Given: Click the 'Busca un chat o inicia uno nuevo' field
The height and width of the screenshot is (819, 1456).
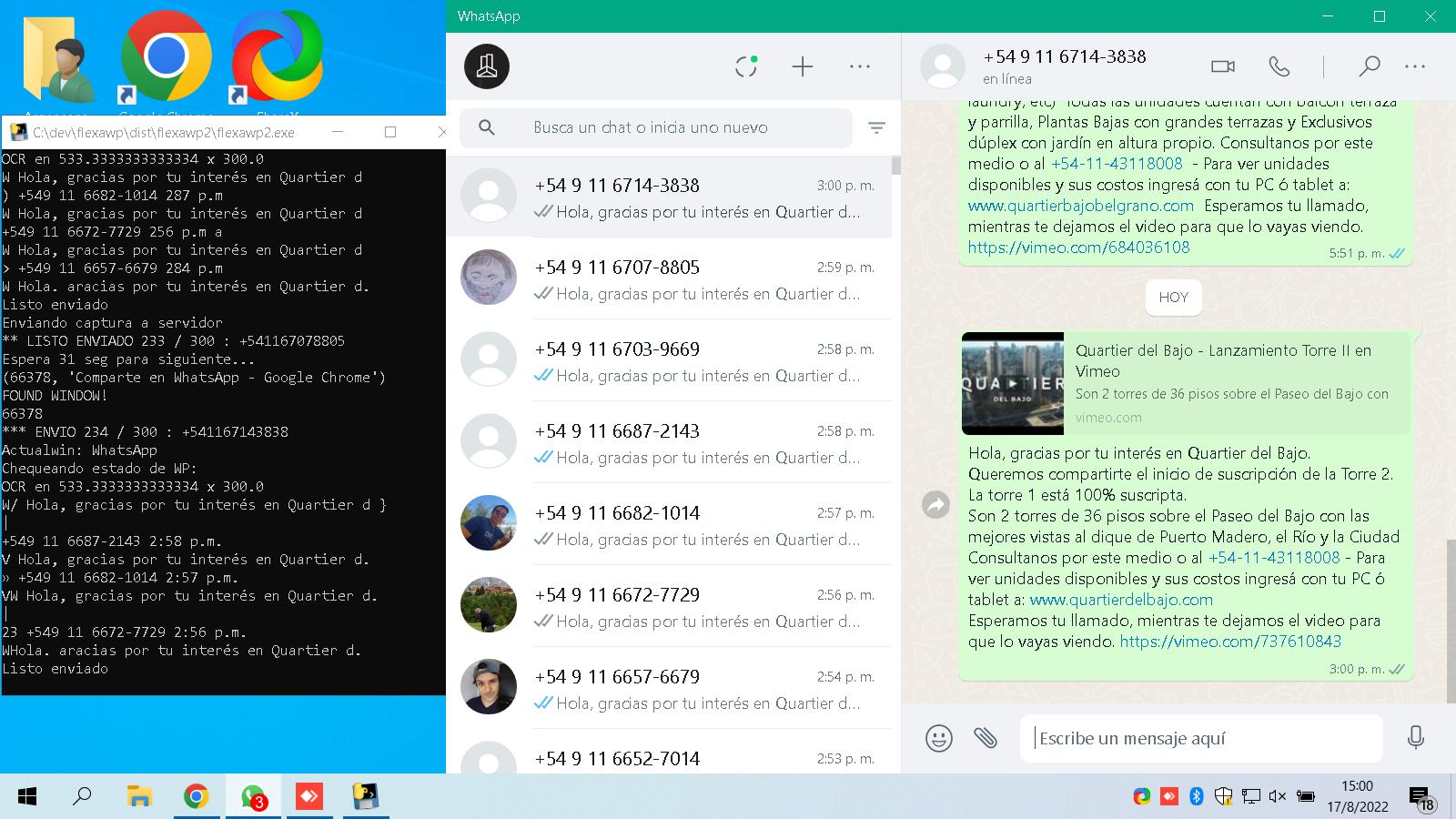Looking at the screenshot, I should click(x=656, y=128).
